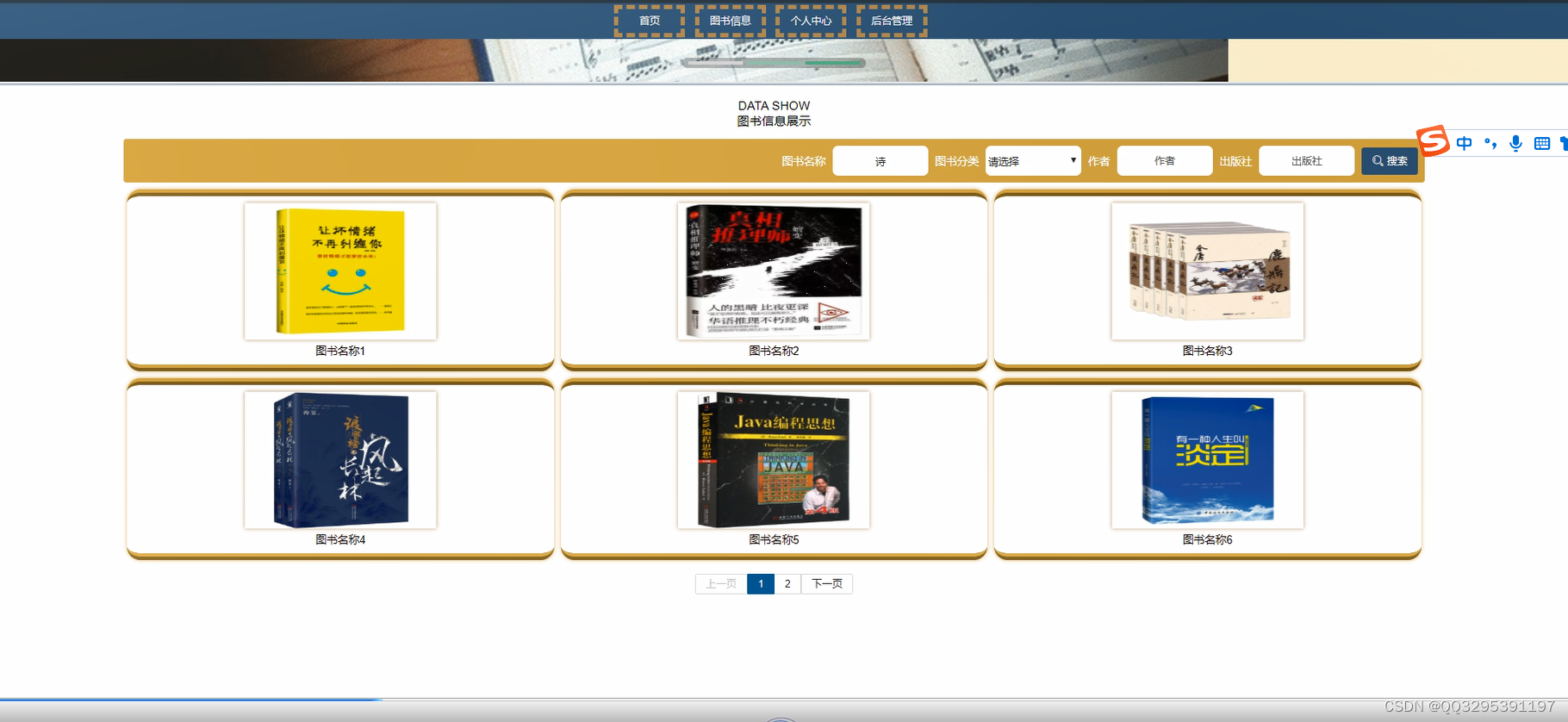The height and width of the screenshot is (722, 1568).
Task: Go to page 2 in pagination
Action: [x=787, y=584]
